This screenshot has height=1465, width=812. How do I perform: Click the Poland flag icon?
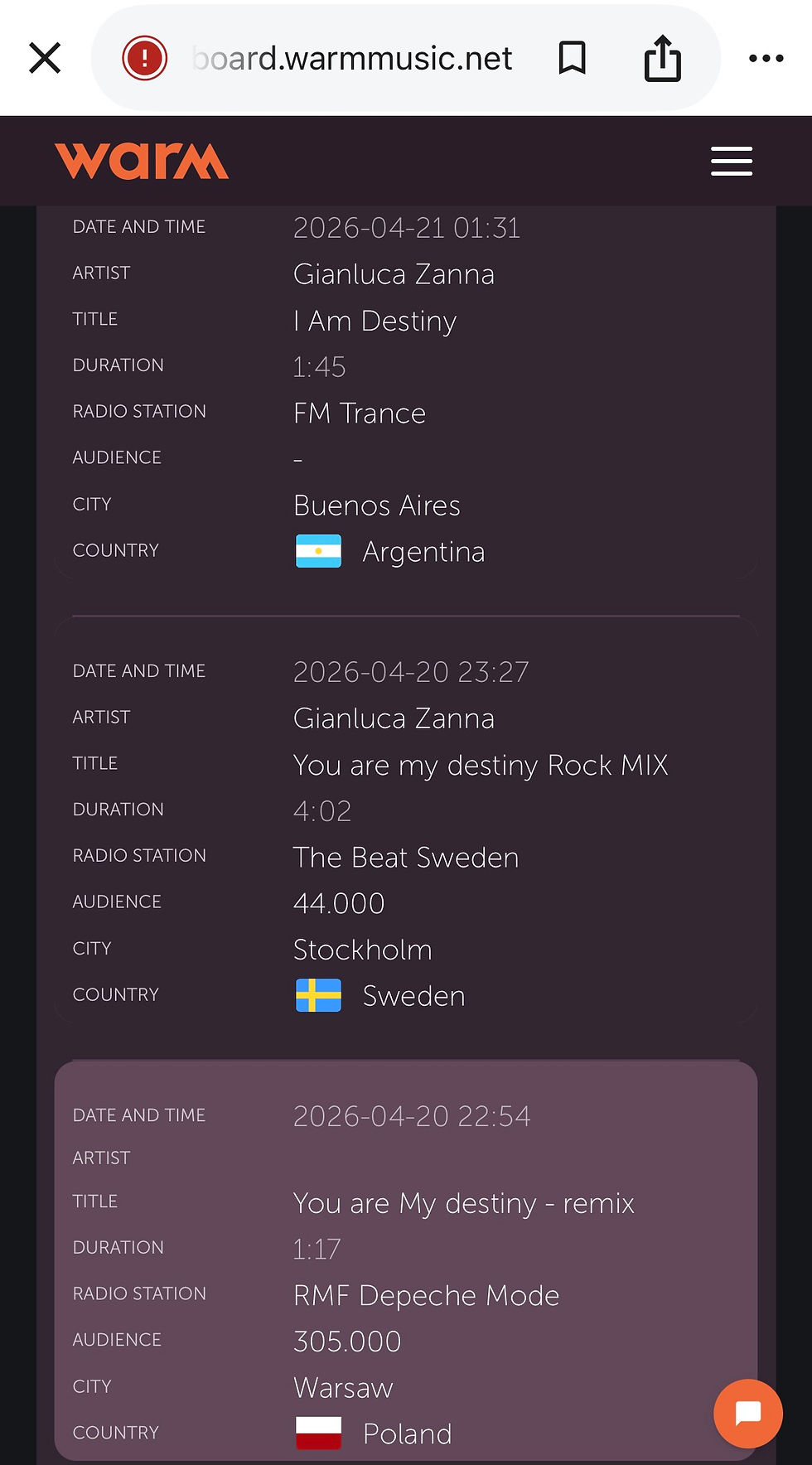[318, 1433]
